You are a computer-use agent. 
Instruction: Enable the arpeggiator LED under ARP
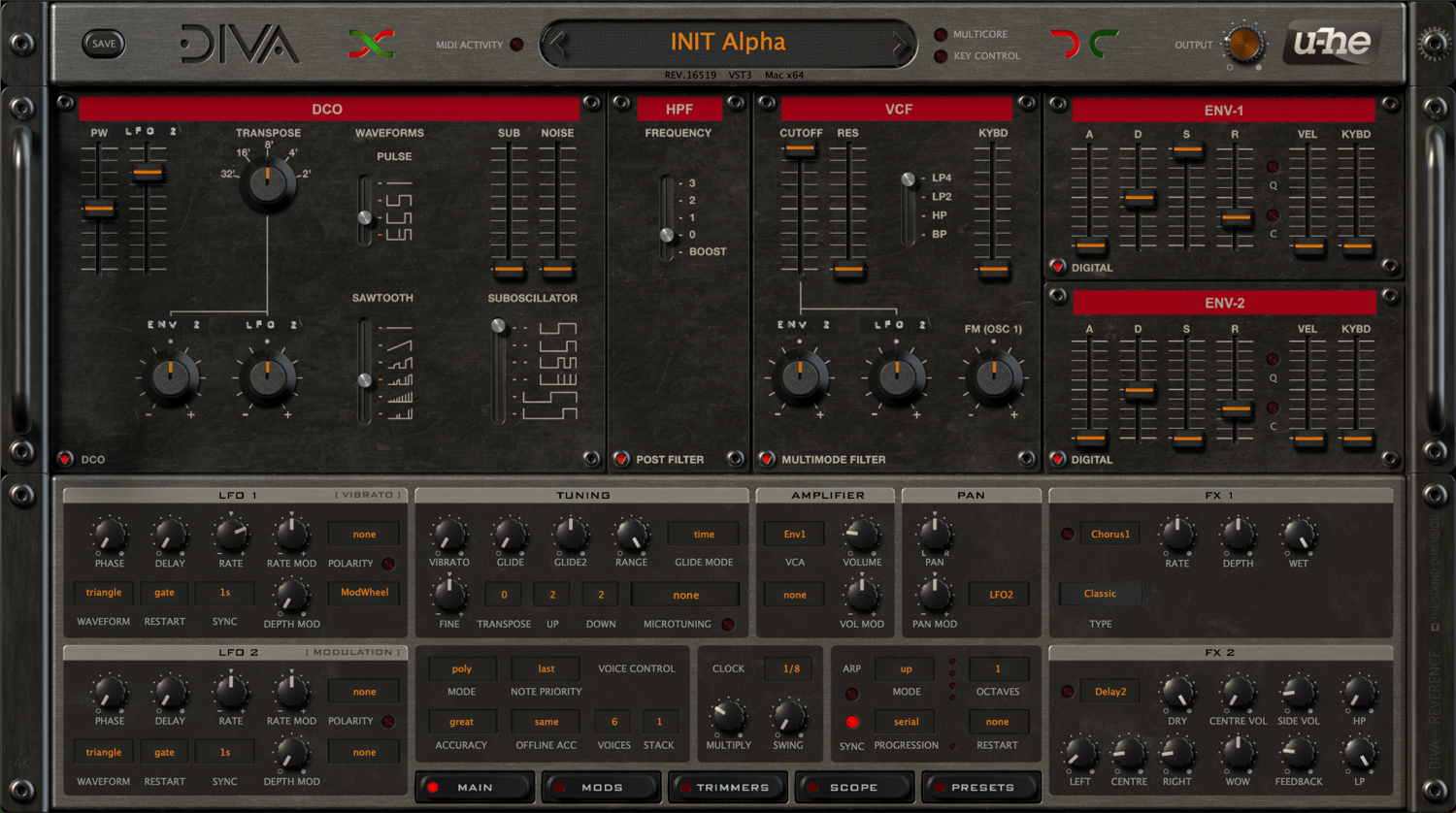tap(851, 694)
